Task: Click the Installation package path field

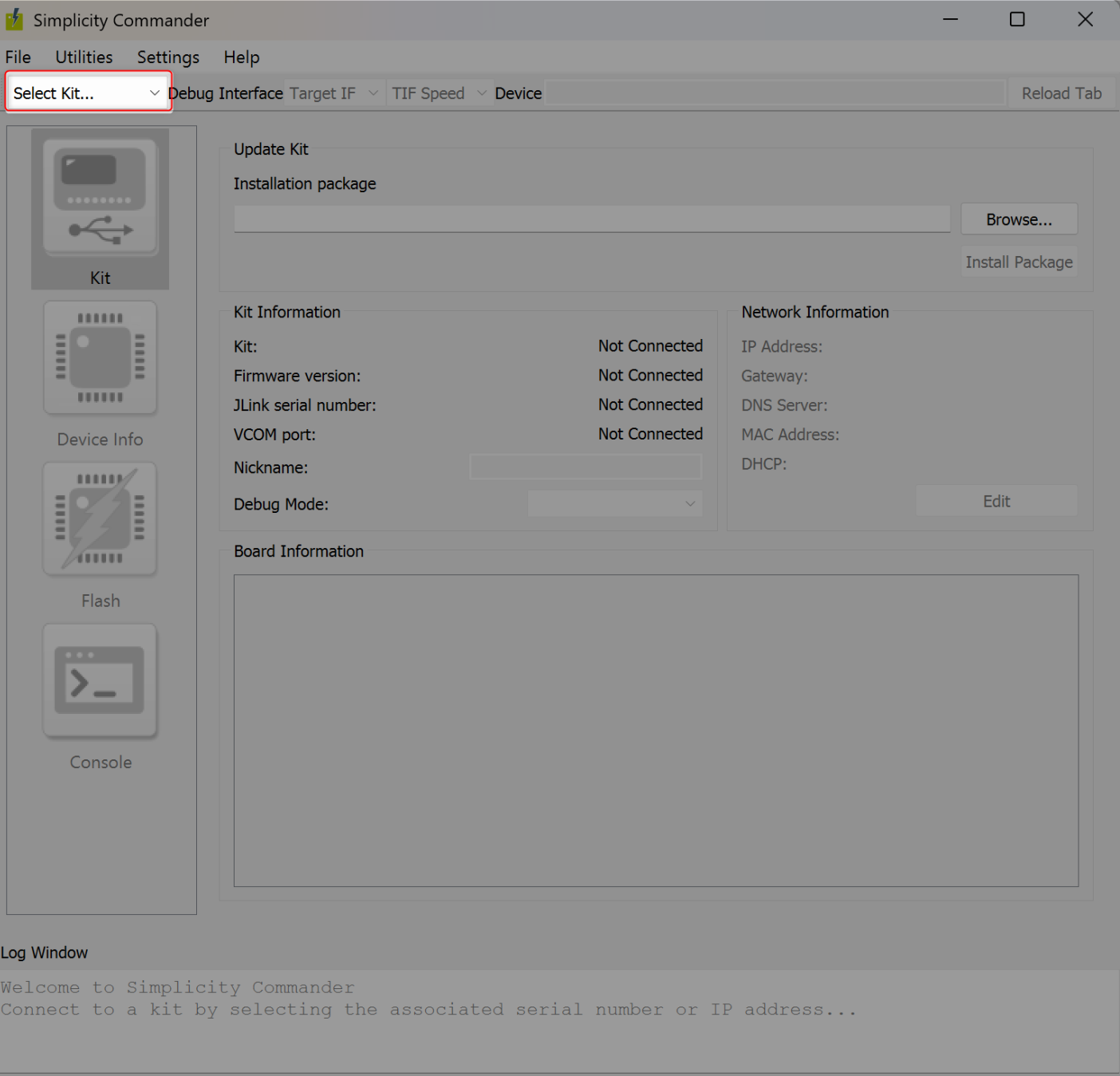Action: [x=591, y=219]
